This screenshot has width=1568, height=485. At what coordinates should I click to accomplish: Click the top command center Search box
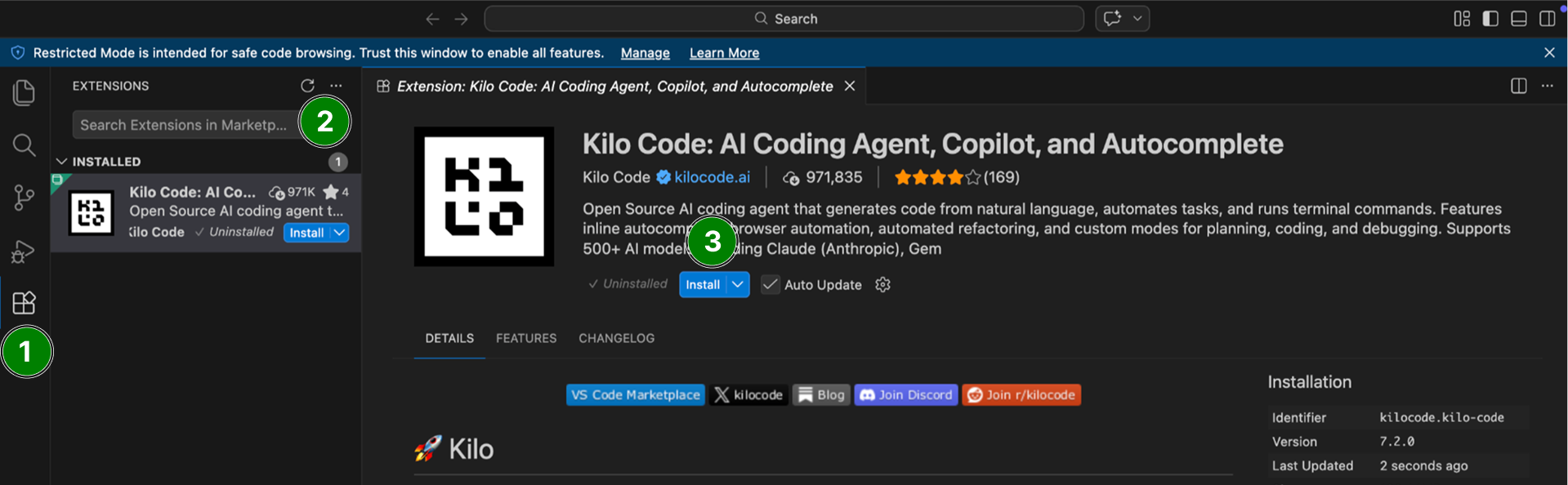(784, 18)
